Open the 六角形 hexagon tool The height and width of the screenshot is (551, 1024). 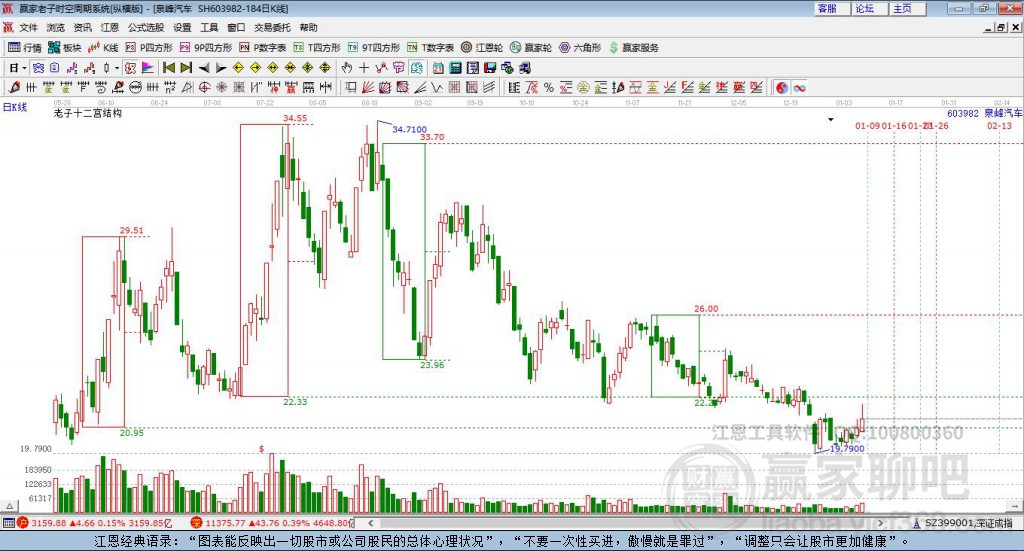[580, 48]
